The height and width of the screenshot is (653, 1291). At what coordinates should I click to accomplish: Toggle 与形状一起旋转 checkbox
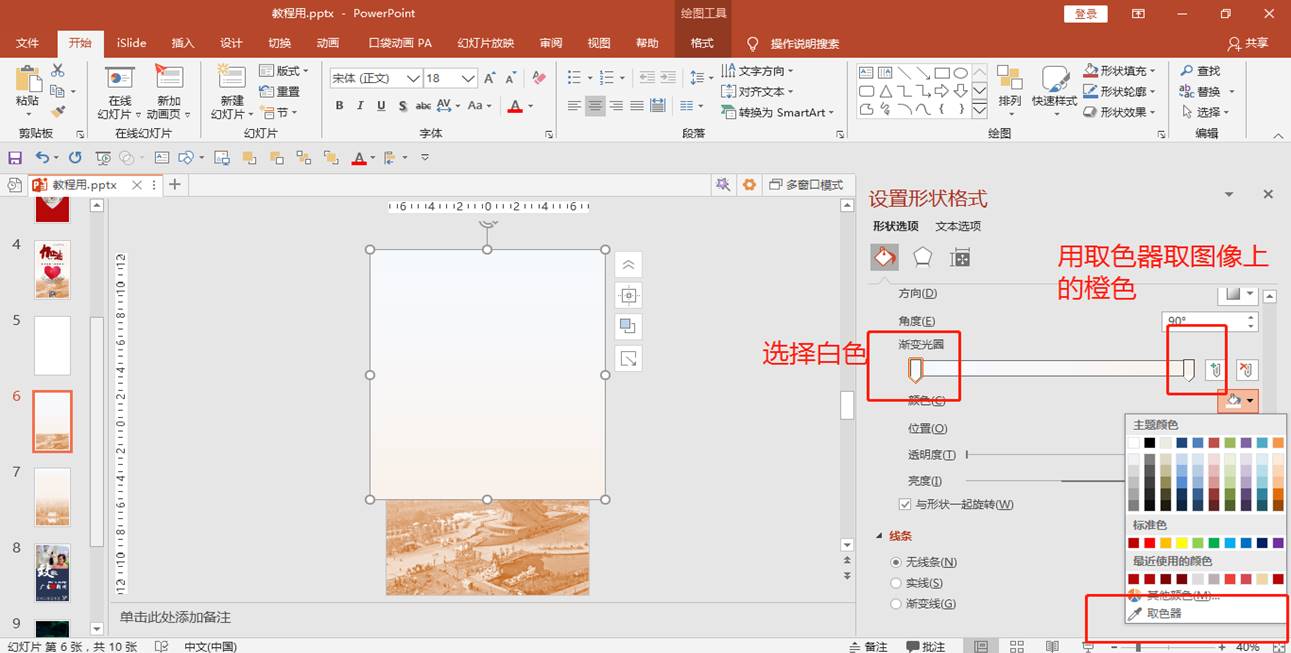905,505
